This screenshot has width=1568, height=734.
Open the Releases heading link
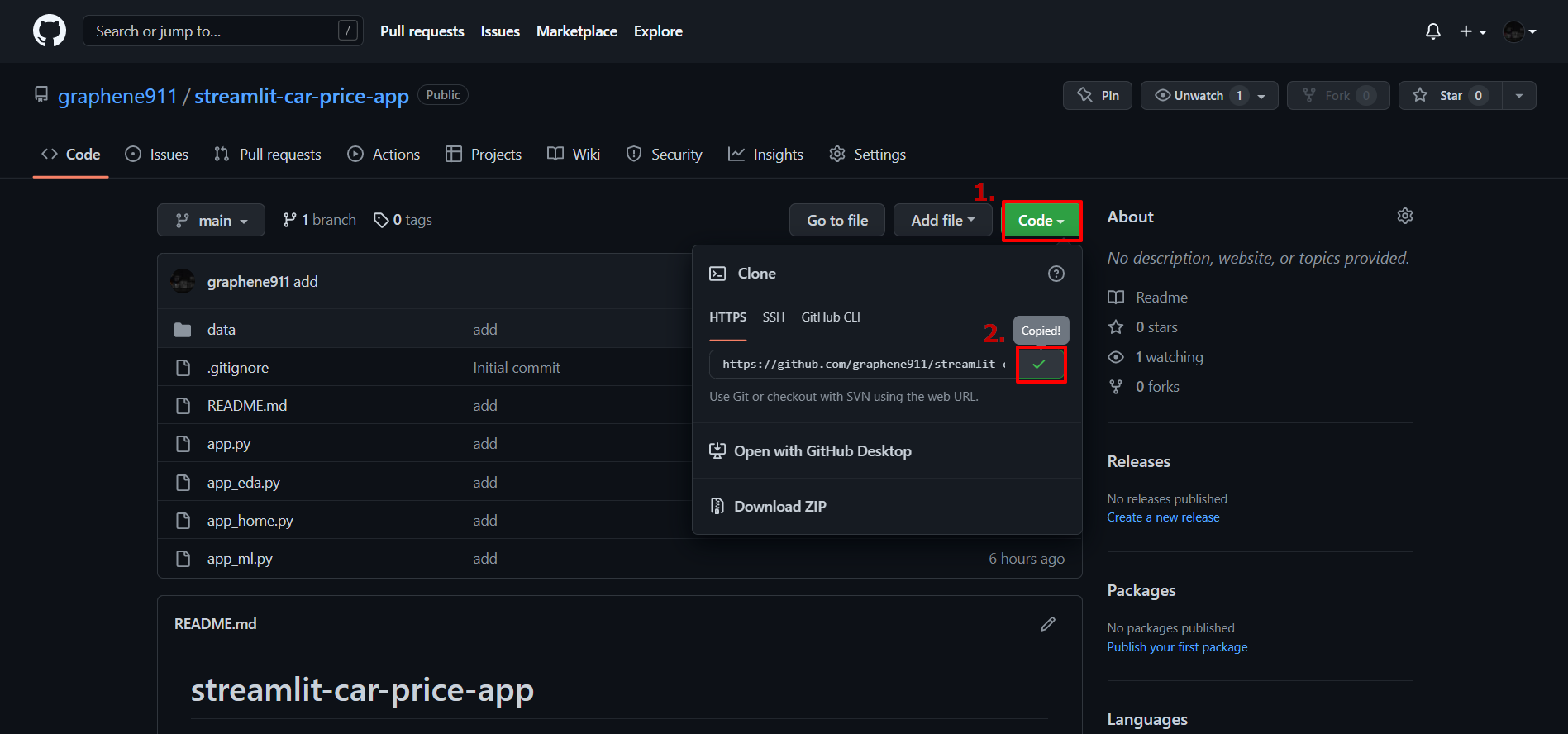tap(1139, 461)
